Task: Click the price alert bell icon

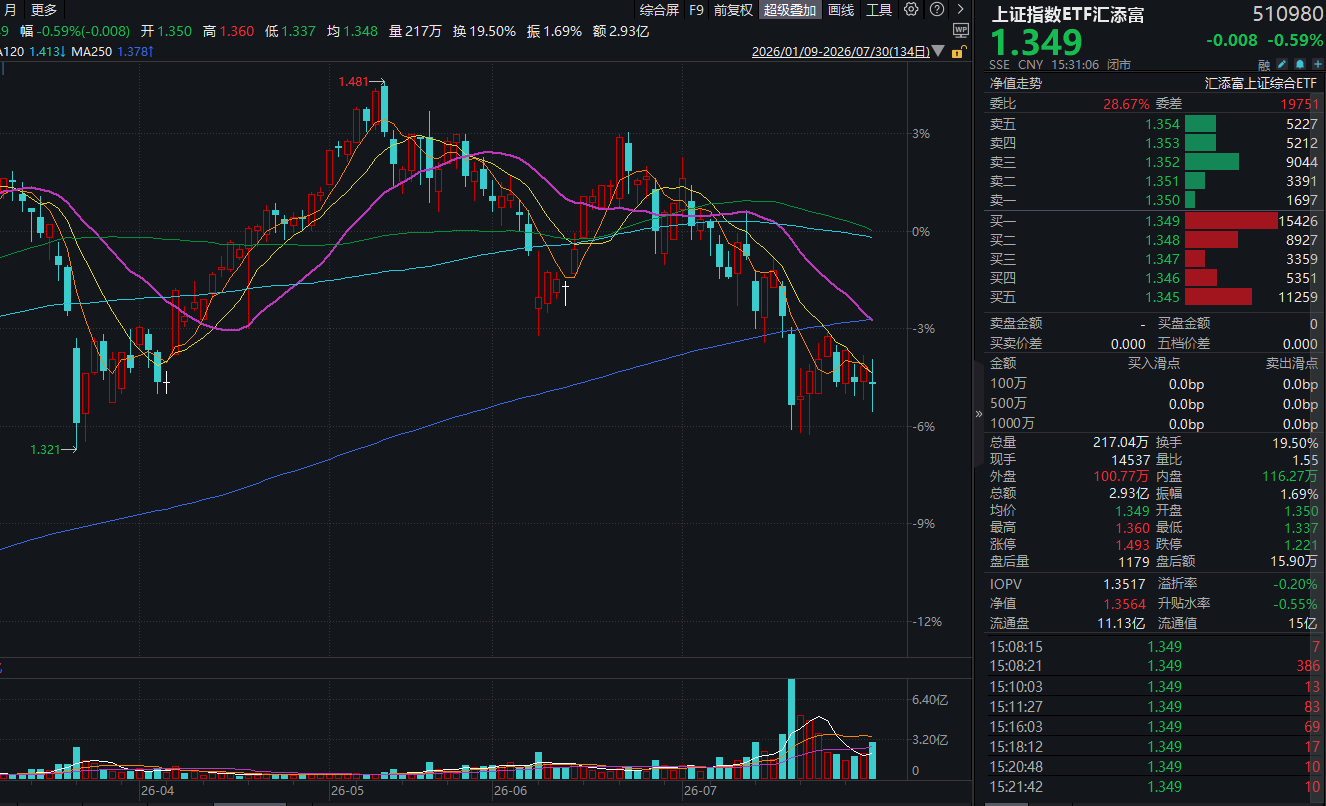Action: (1300, 64)
